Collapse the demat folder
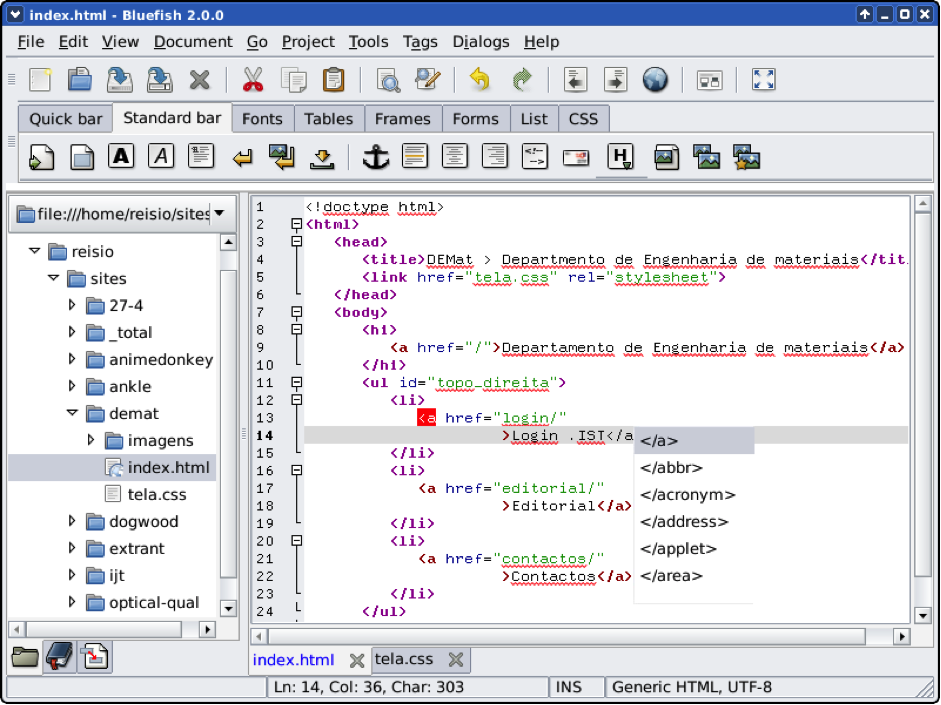941x705 pixels. (x=72, y=413)
